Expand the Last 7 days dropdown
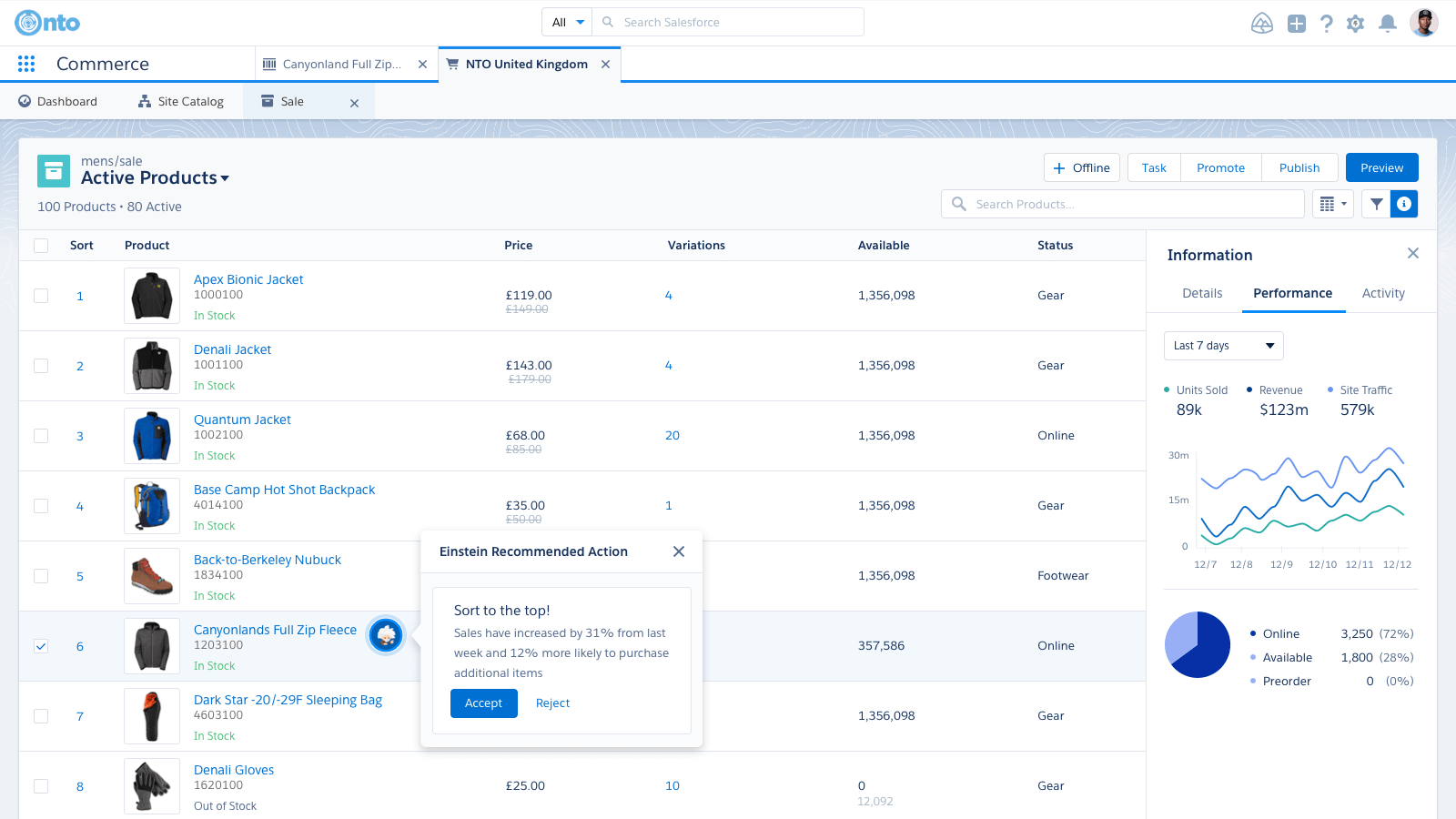 [1223, 346]
